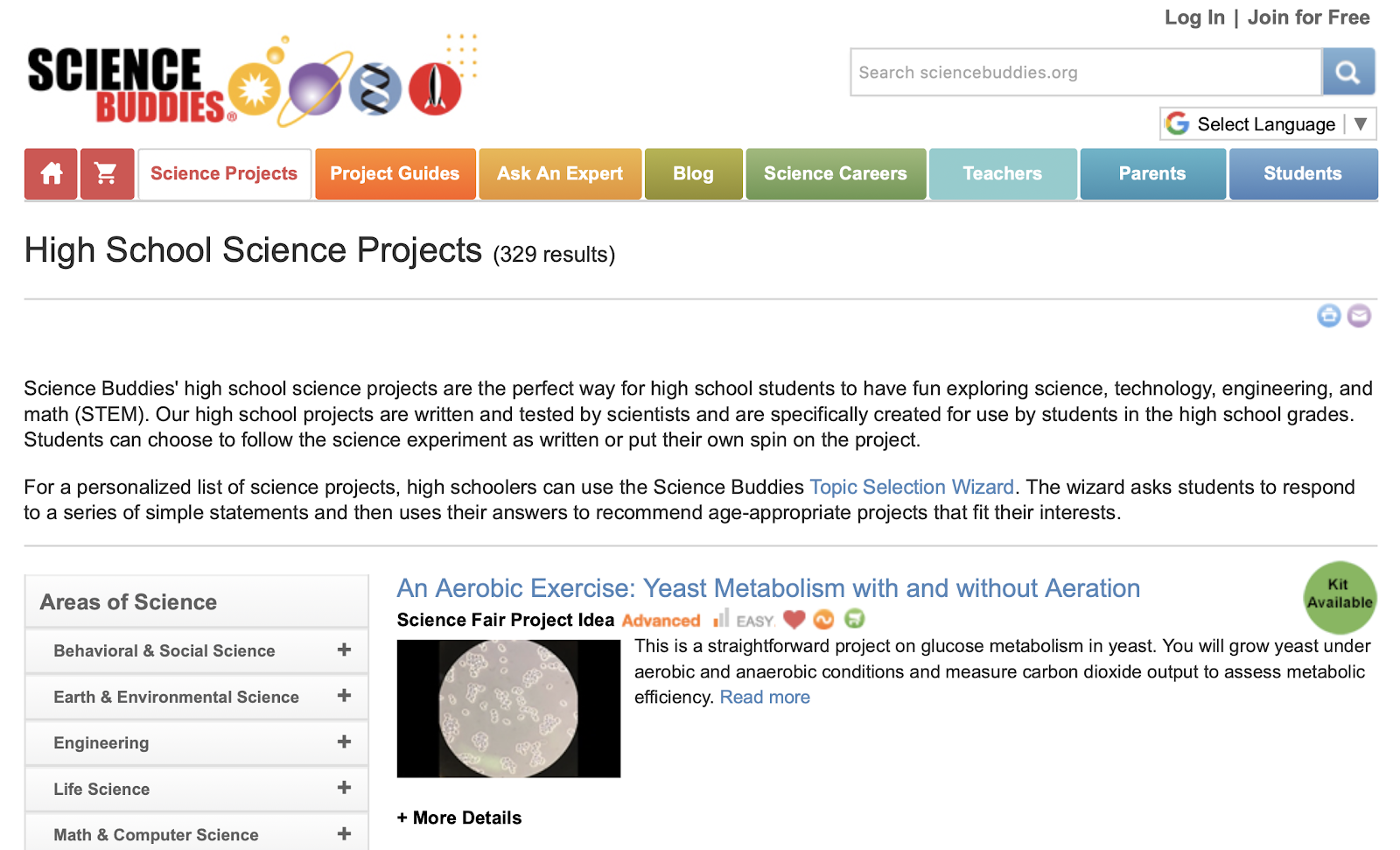Click the yeast cells project thumbnail
This screenshot has width=1400, height=850.
508,708
